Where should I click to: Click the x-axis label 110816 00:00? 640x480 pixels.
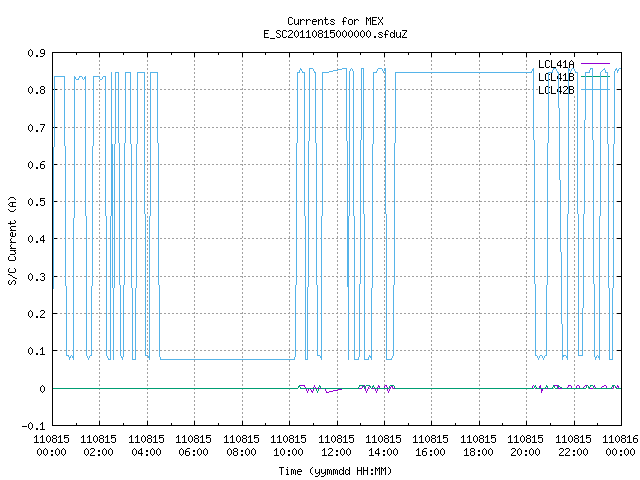pyautogui.click(x=620, y=446)
